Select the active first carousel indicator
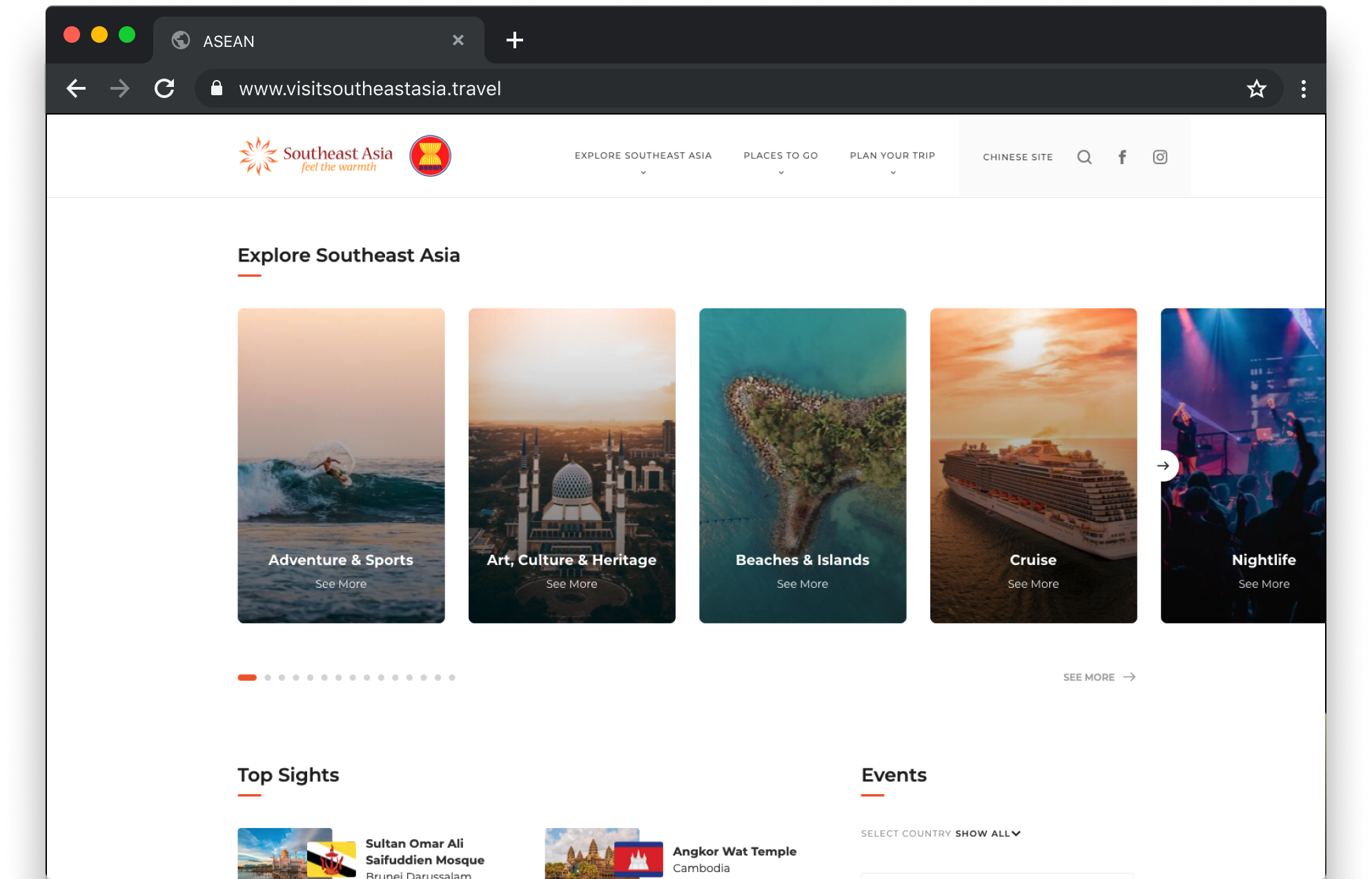 (x=247, y=678)
